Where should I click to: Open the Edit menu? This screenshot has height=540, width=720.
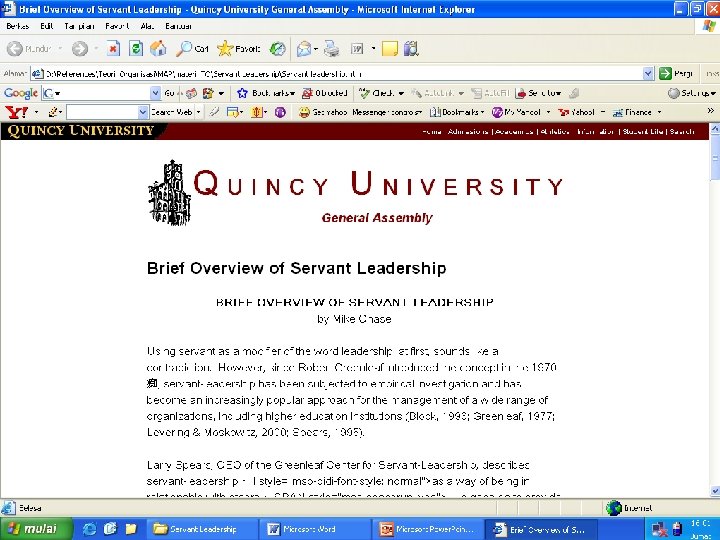coord(46,26)
